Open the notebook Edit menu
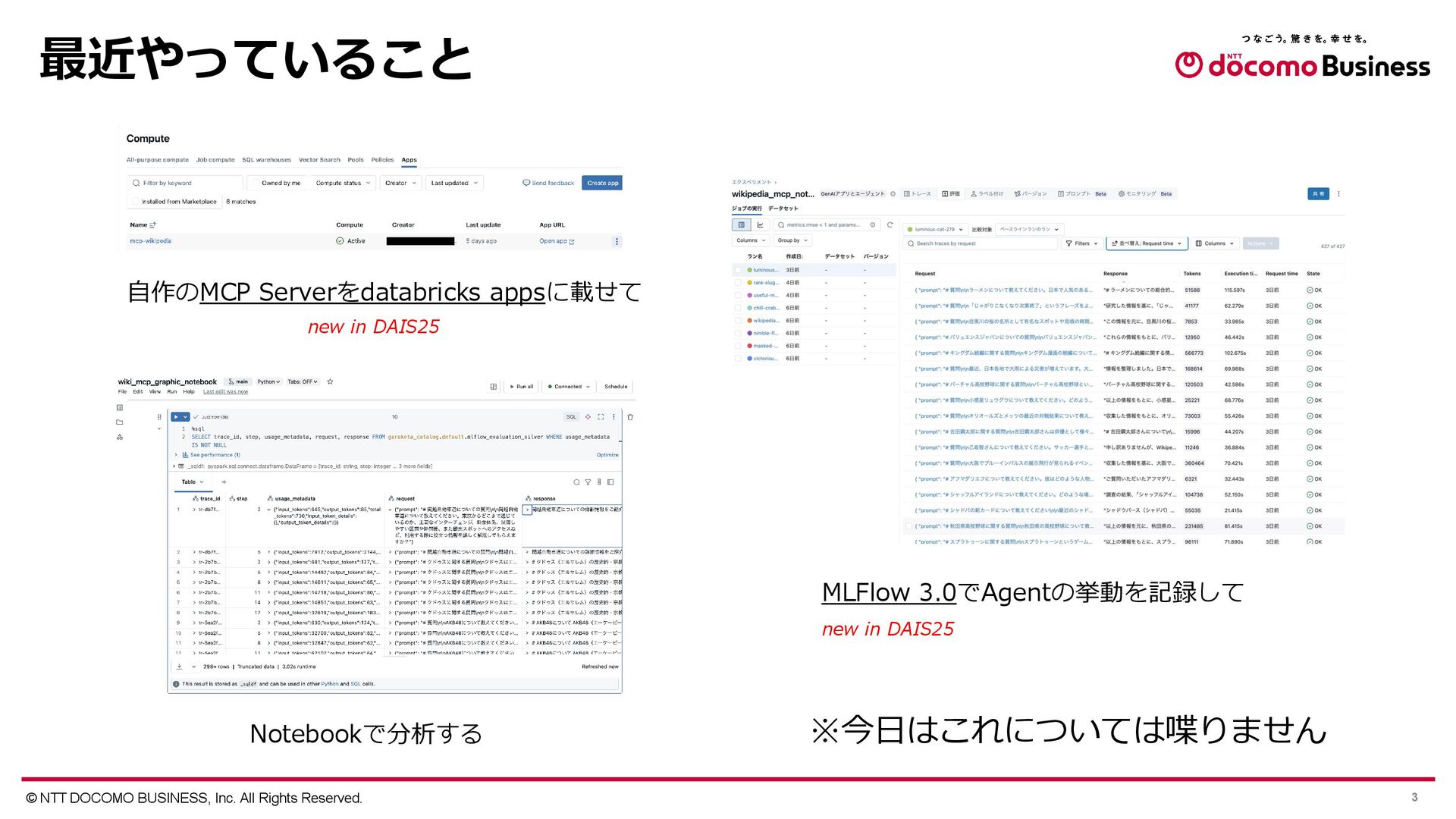 pyautogui.click(x=138, y=392)
